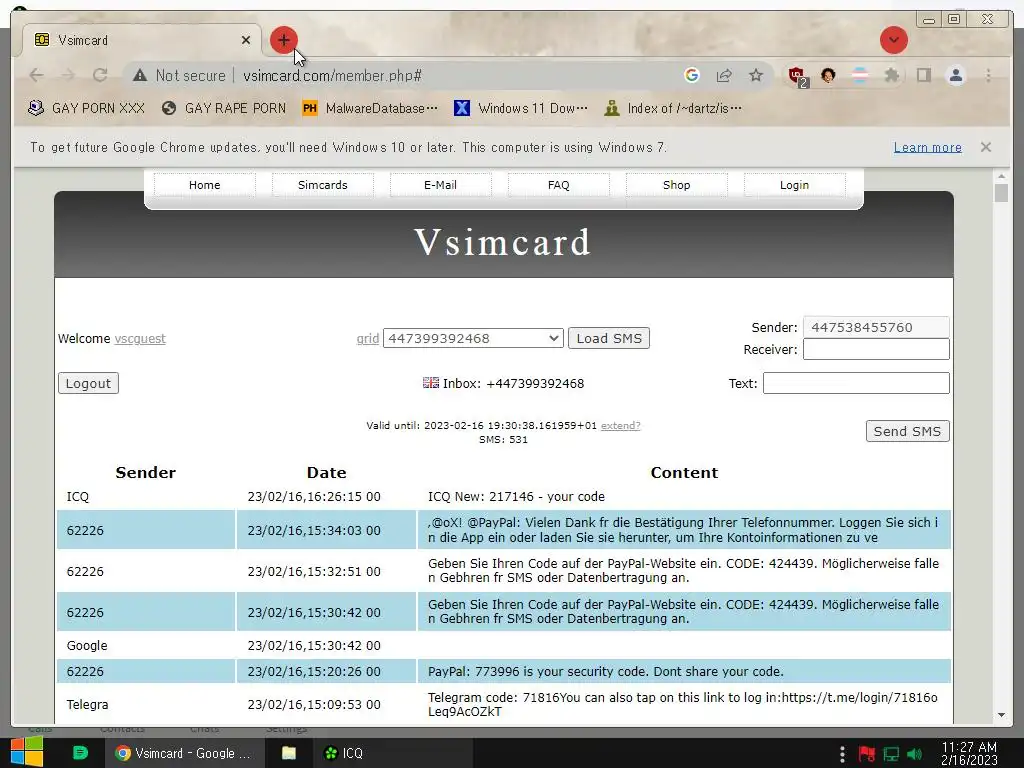The height and width of the screenshot is (768, 1024).
Task: Open the Extensions puzzle piece menu
Action: (891, 76)
